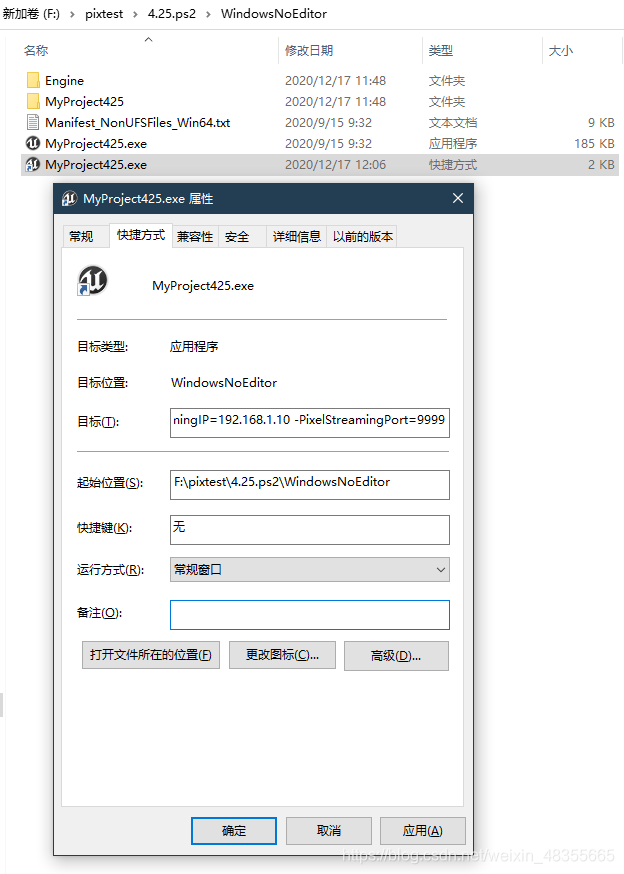The image size is (624, 874).
Task: Click the 更改图标(C)... button
Action: (x=282, y=655)
